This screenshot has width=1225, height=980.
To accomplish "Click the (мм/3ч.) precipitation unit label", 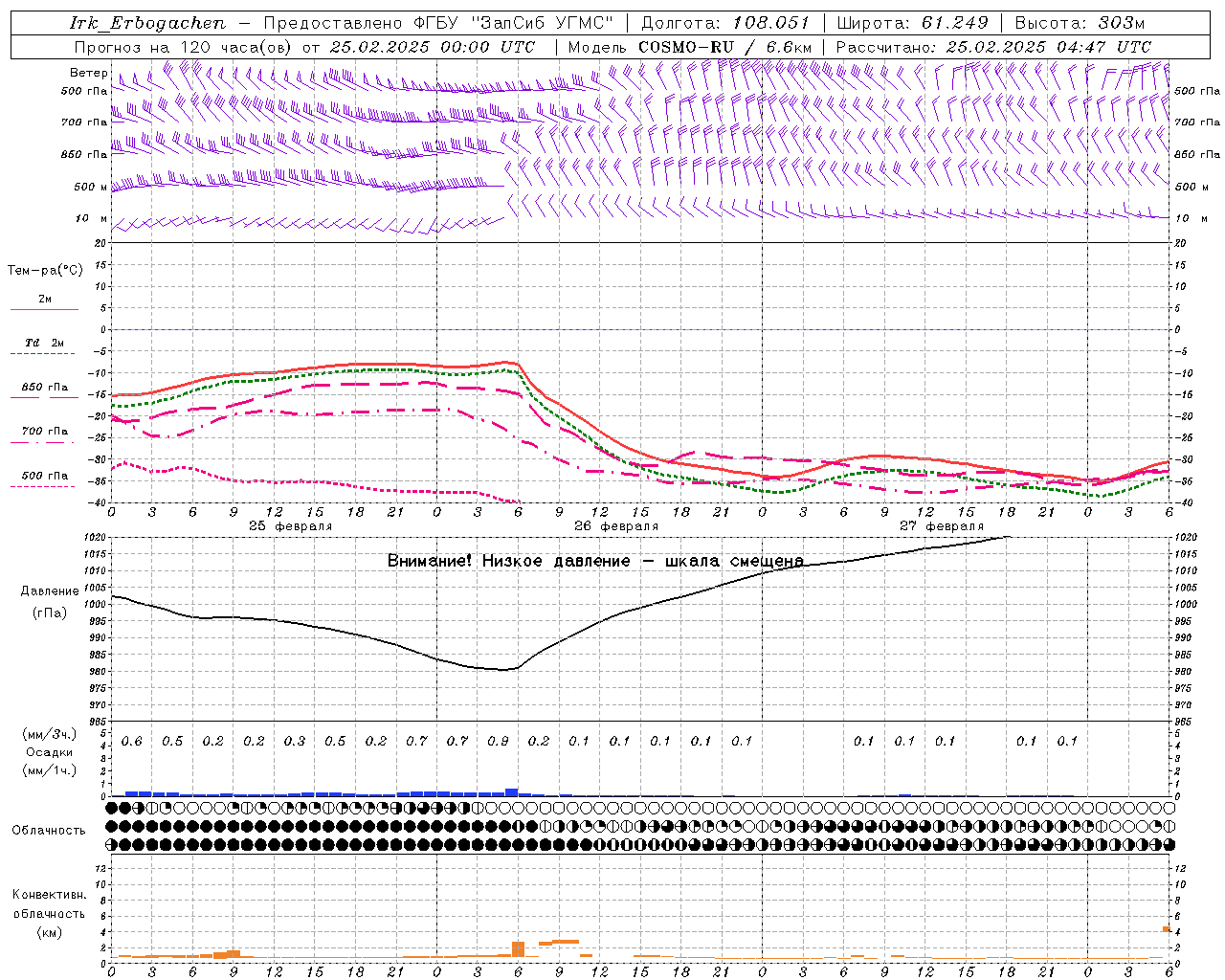I will coord(50,734).
